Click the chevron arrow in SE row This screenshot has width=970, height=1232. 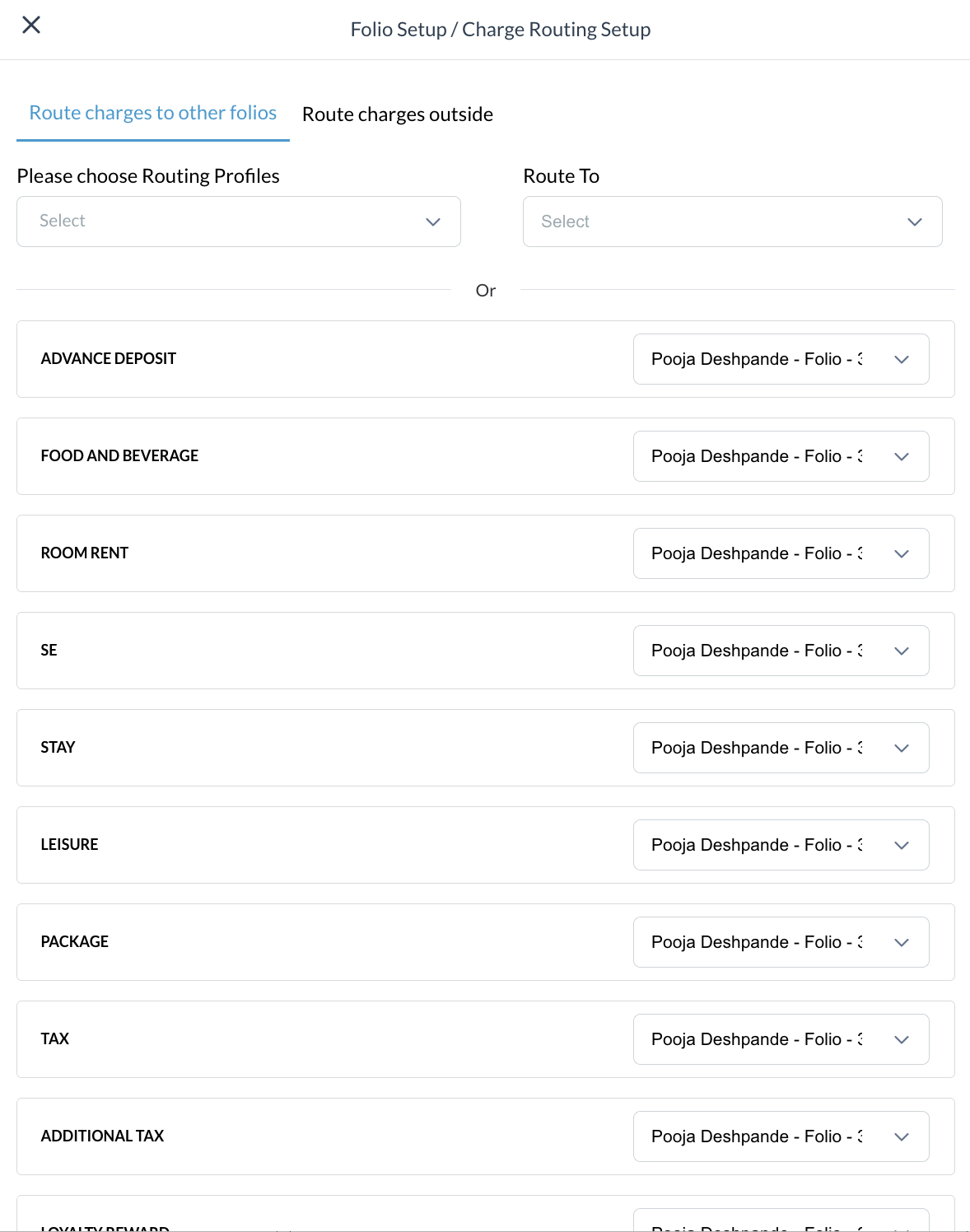tap(901, 651)
